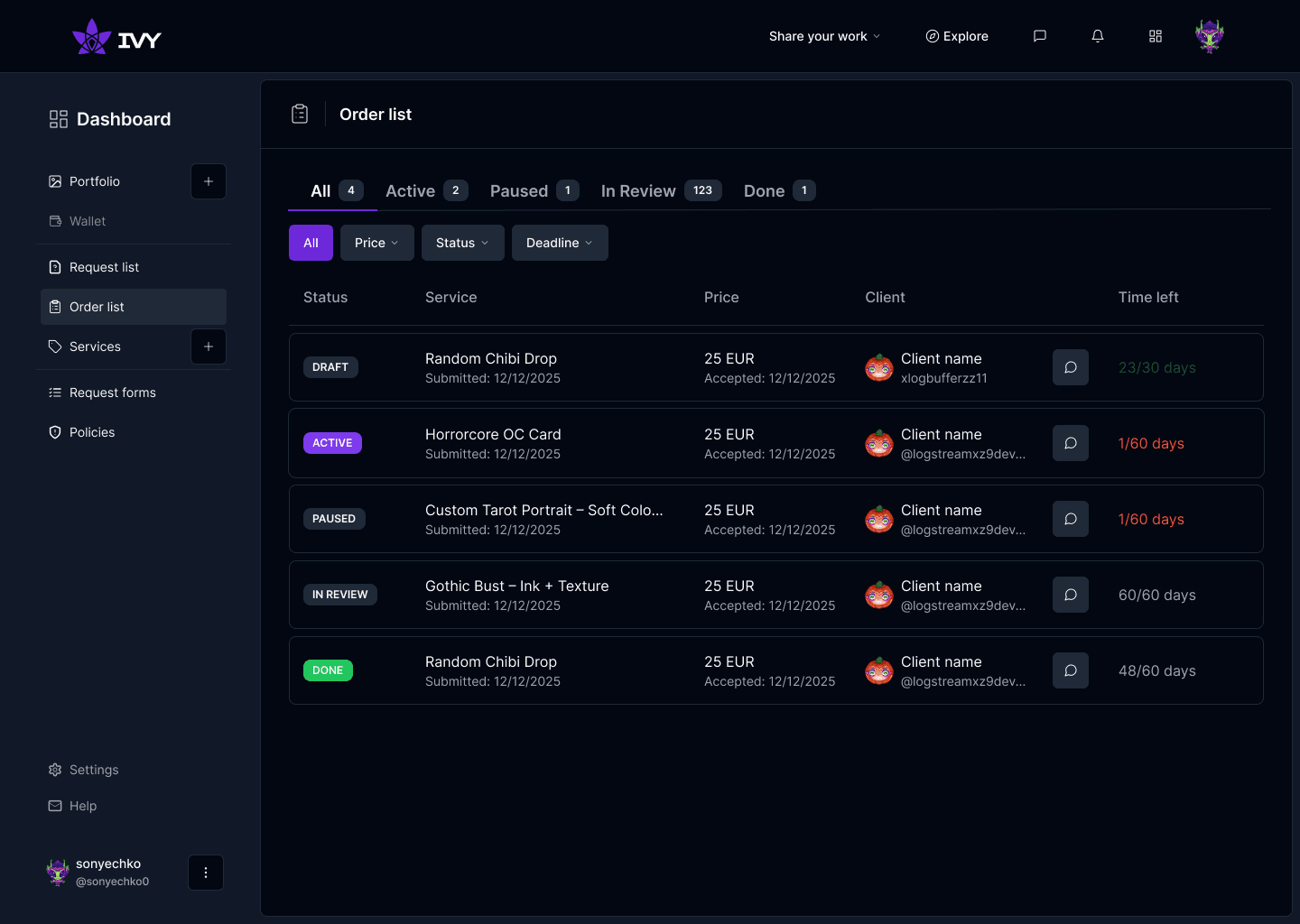This screenshot has height=924, width=1300.
Task: Open the Horrorcore OC Card service title
Action: tap(493, 434)
